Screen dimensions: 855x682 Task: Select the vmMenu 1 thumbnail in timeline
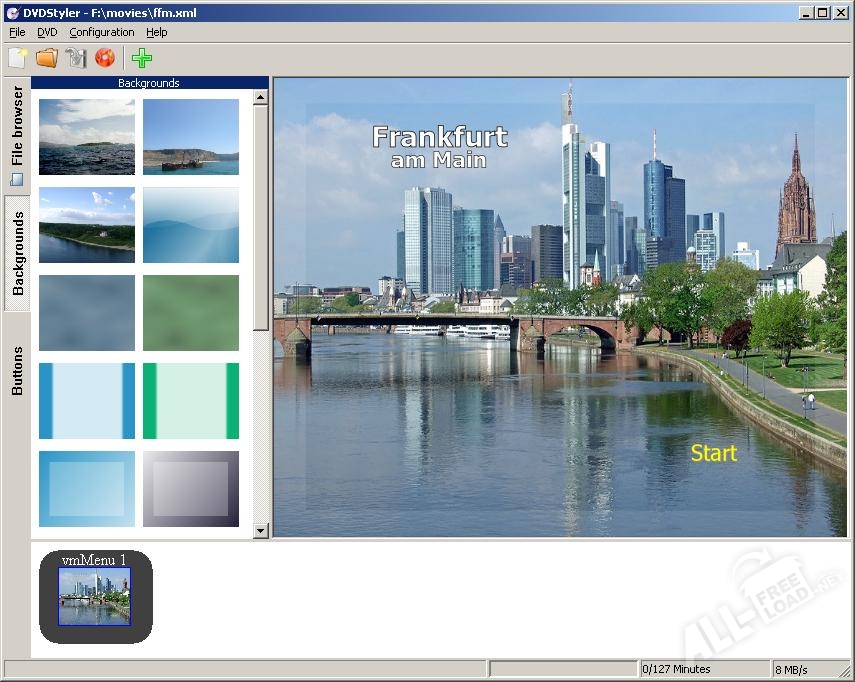tap(95, 596)
